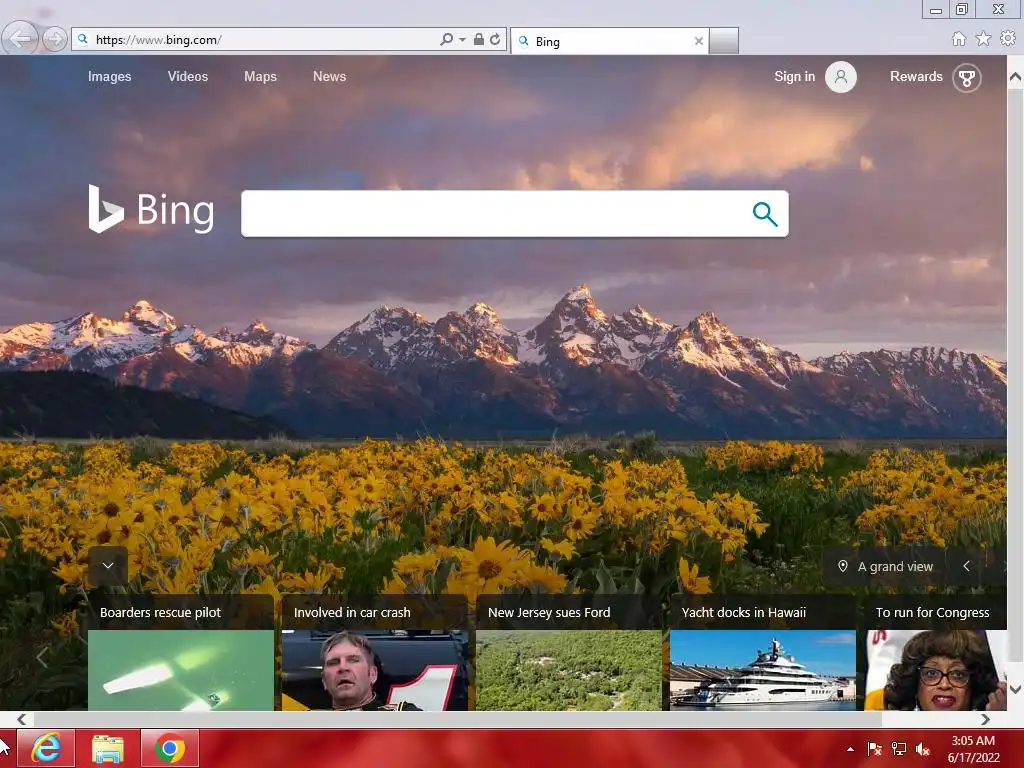Click the New Jersey forest thumbnail

[569, 670]
